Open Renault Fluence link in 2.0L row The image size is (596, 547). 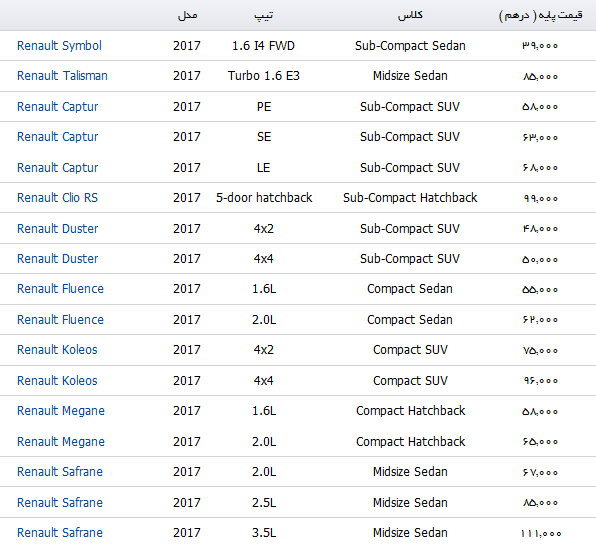coord(60,320)
